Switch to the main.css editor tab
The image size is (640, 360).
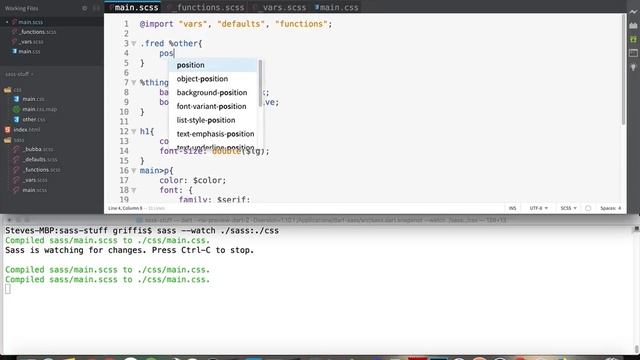pyautogui.click(x=336, y=7)
